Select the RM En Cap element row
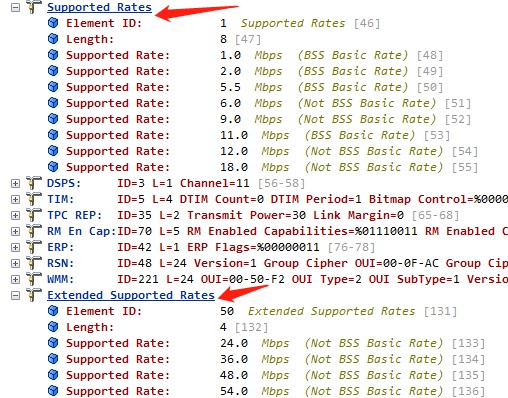 point(277,231)
